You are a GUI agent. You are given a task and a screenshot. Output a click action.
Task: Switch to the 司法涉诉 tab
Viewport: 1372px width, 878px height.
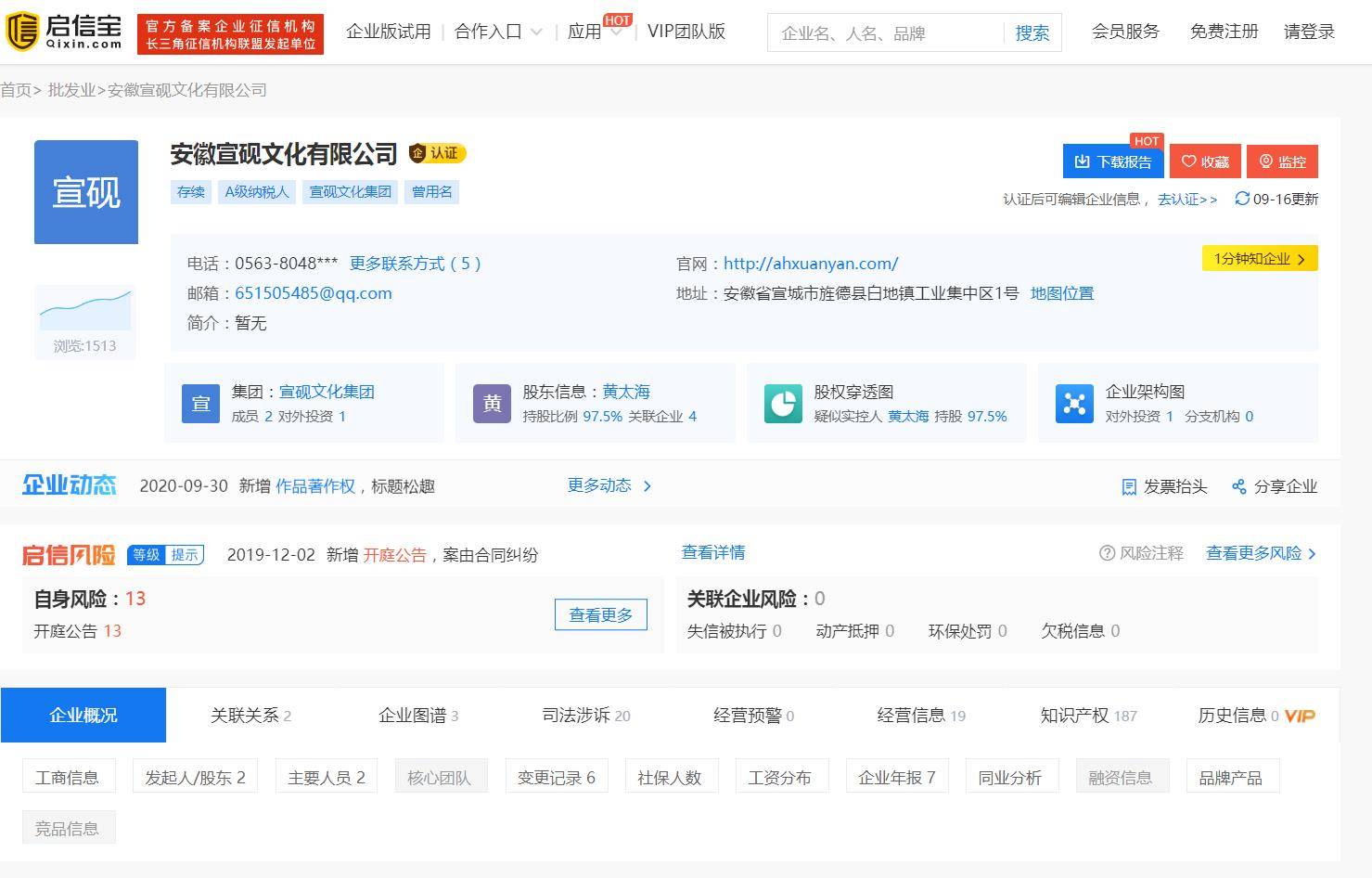point(585,716)
